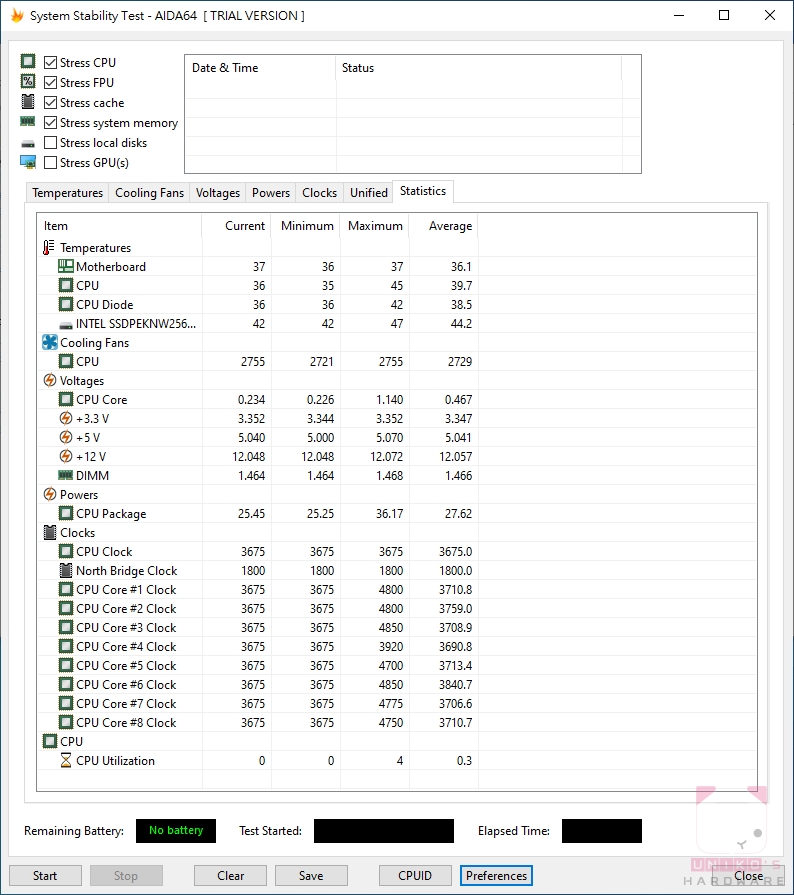Click the Start button
This screenshot has height=895, width=794.
(45, 876)
